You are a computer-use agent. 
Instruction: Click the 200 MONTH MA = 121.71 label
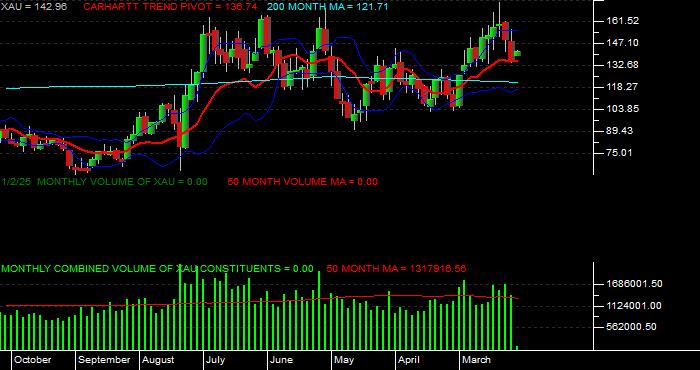[x=327, y=7]
